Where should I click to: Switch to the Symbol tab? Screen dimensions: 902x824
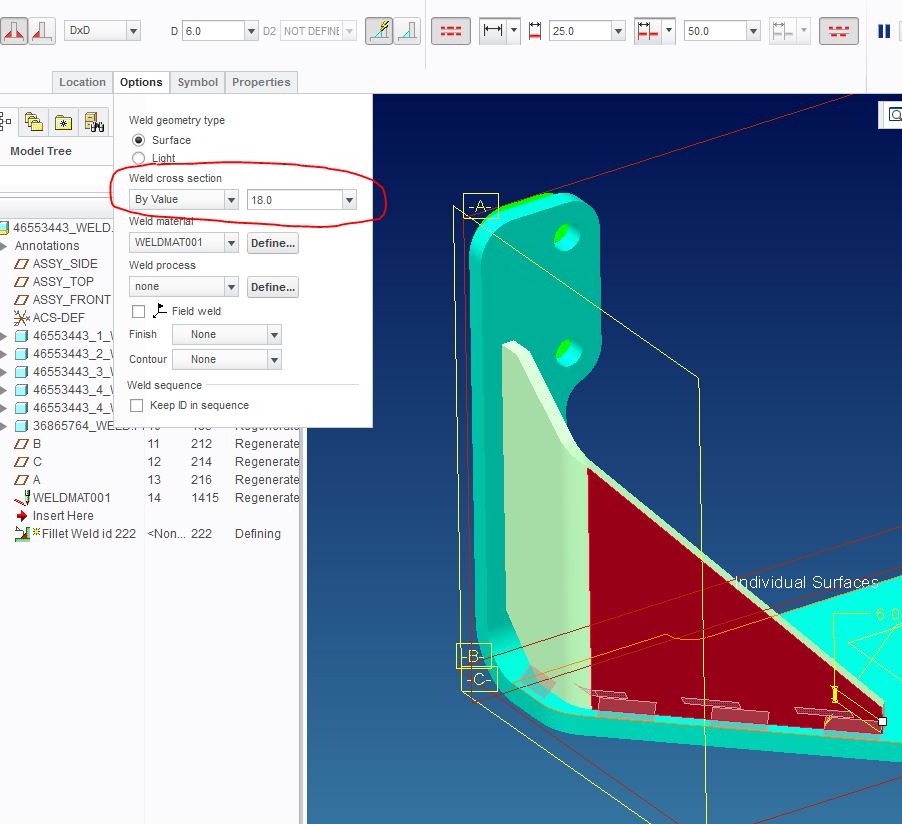point(197,82)
